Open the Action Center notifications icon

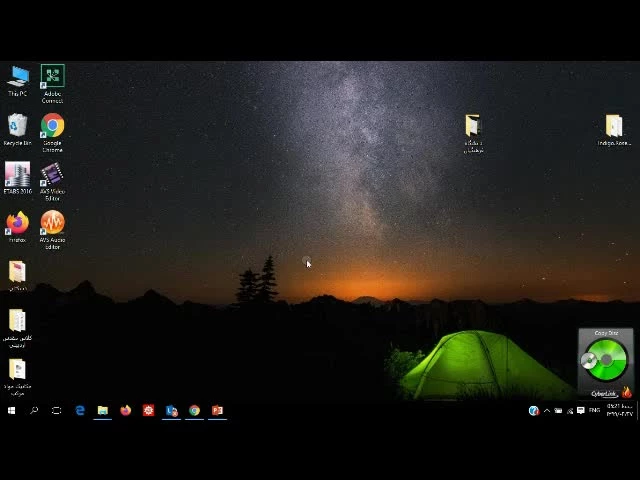(581, 410)
